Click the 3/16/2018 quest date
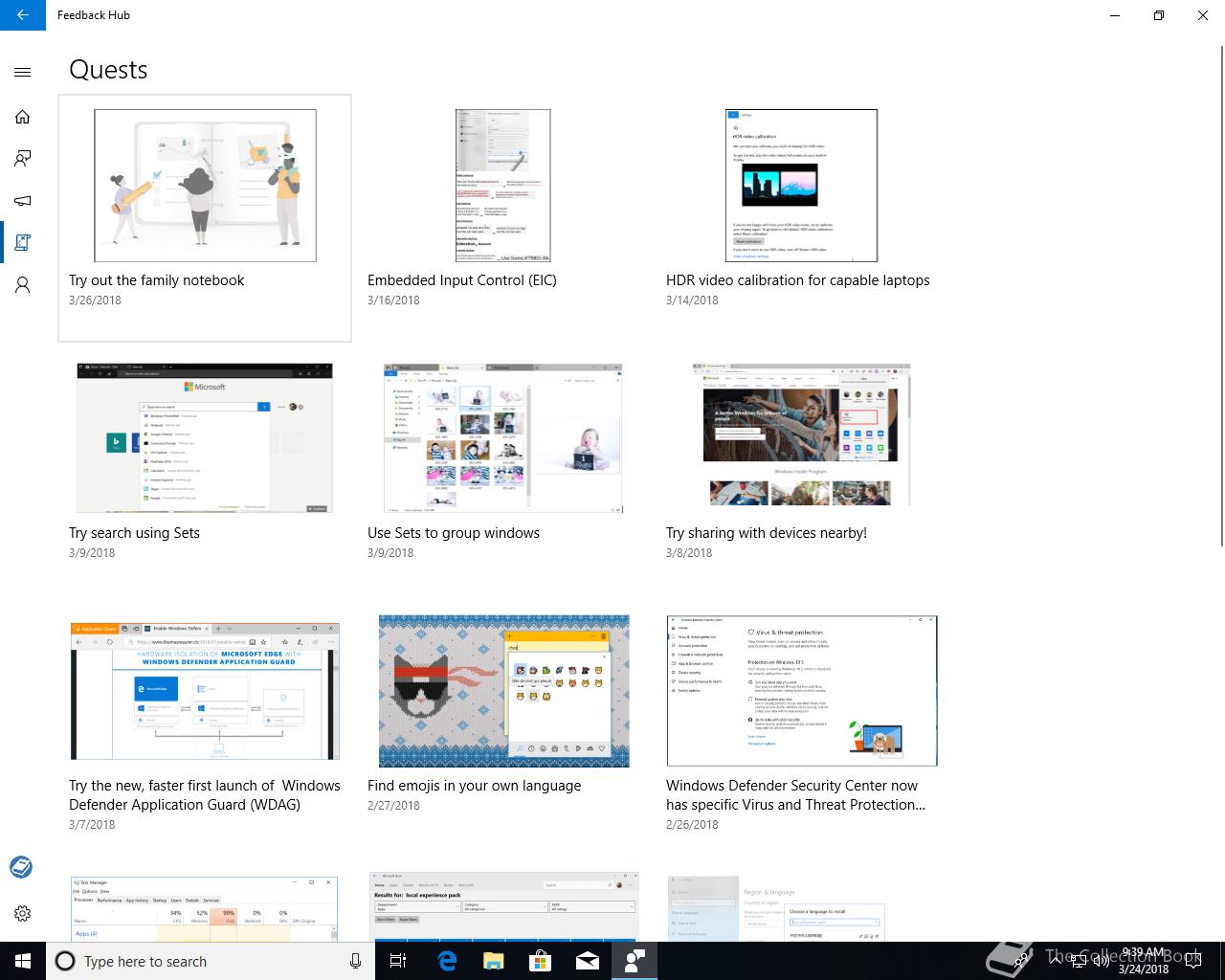Image resolution: width=1225 pixels, height=980 pixels. [393, 301]
